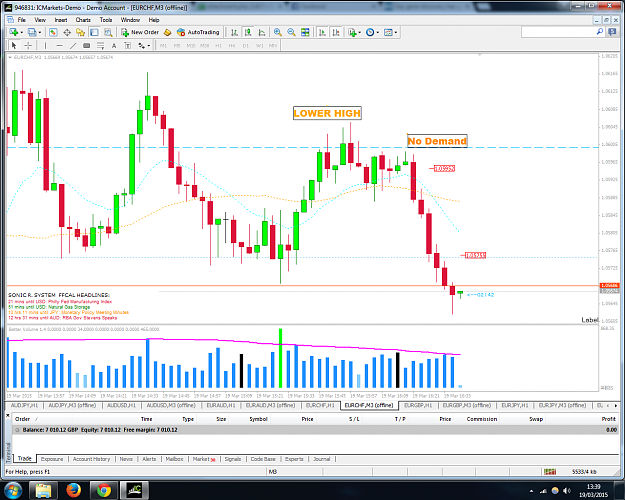
Task: Click the Indicators list icon
Action: coord(352,32)
